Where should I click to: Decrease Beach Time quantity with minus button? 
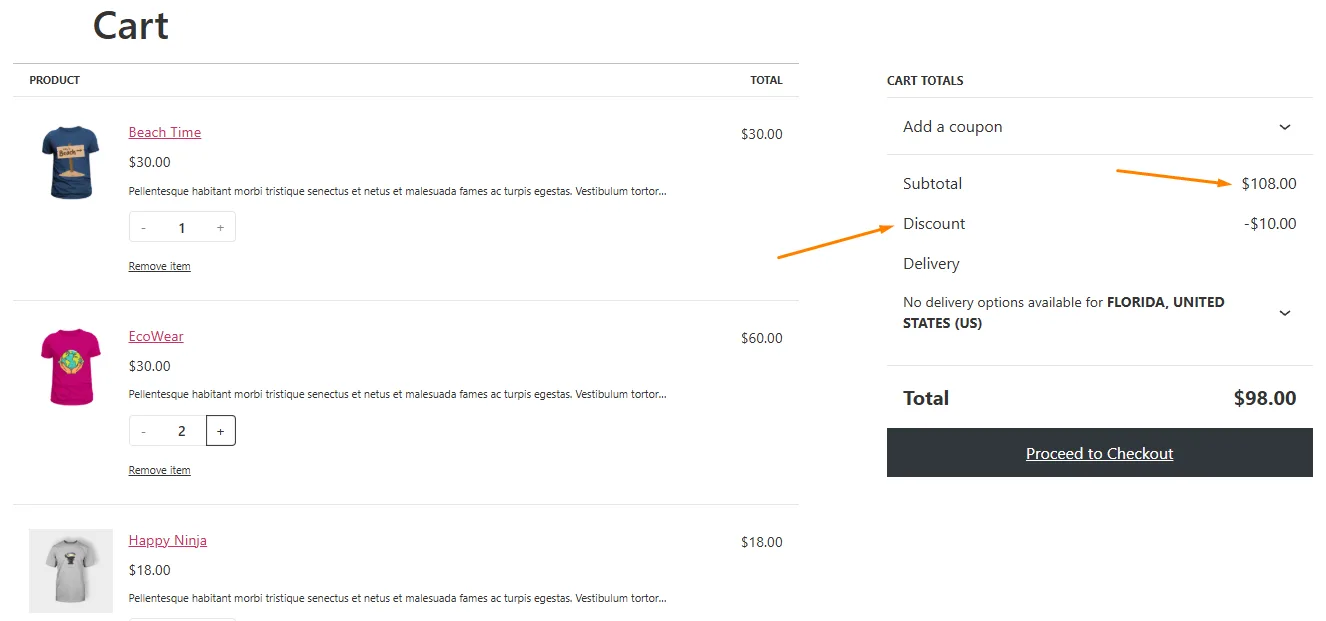click(x=144, y=227)
